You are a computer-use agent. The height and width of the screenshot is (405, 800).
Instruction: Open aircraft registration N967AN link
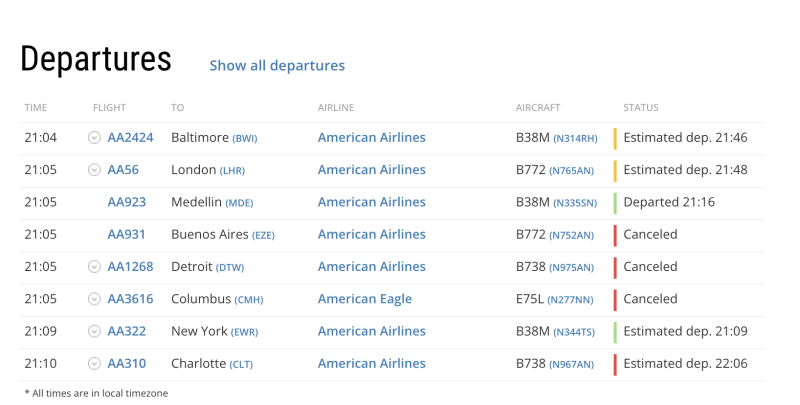click(572, 365)
